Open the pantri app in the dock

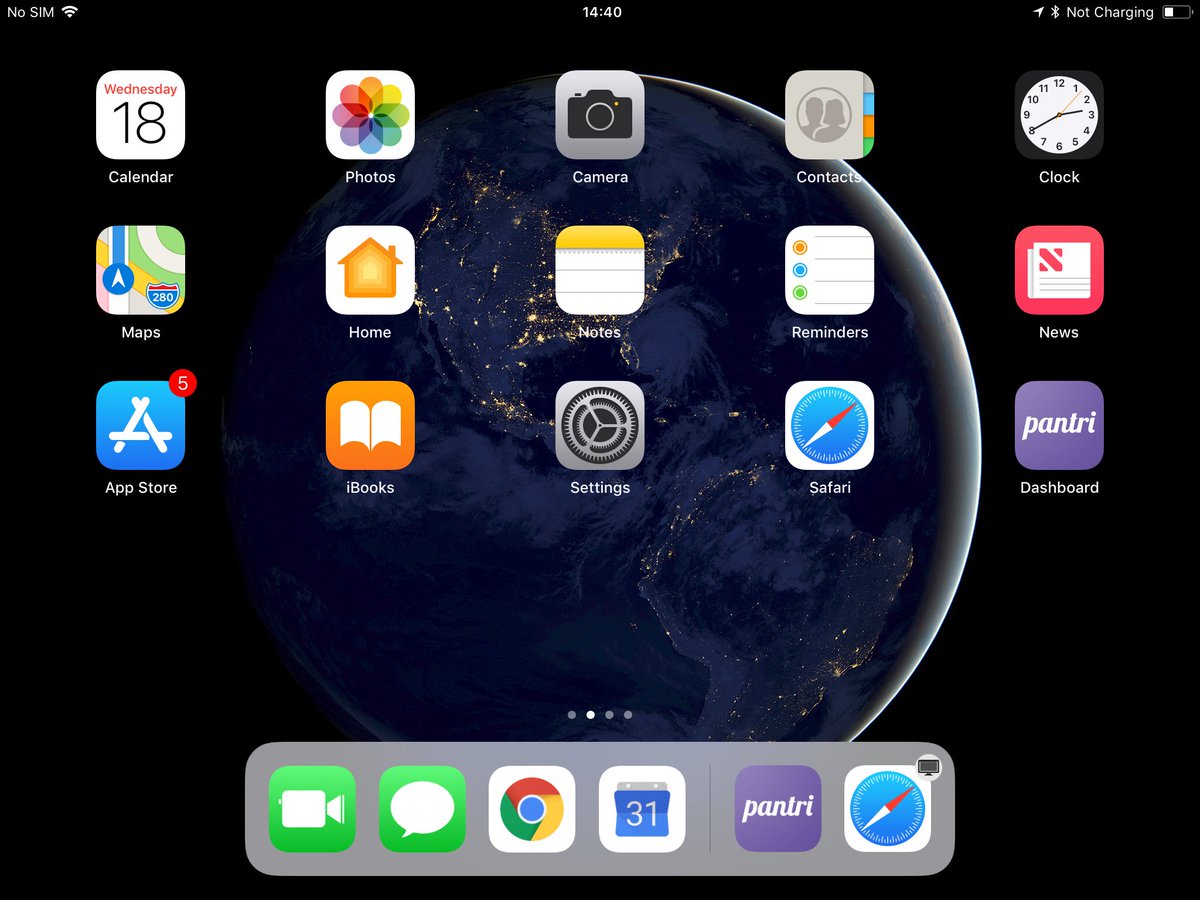[778, 809]
